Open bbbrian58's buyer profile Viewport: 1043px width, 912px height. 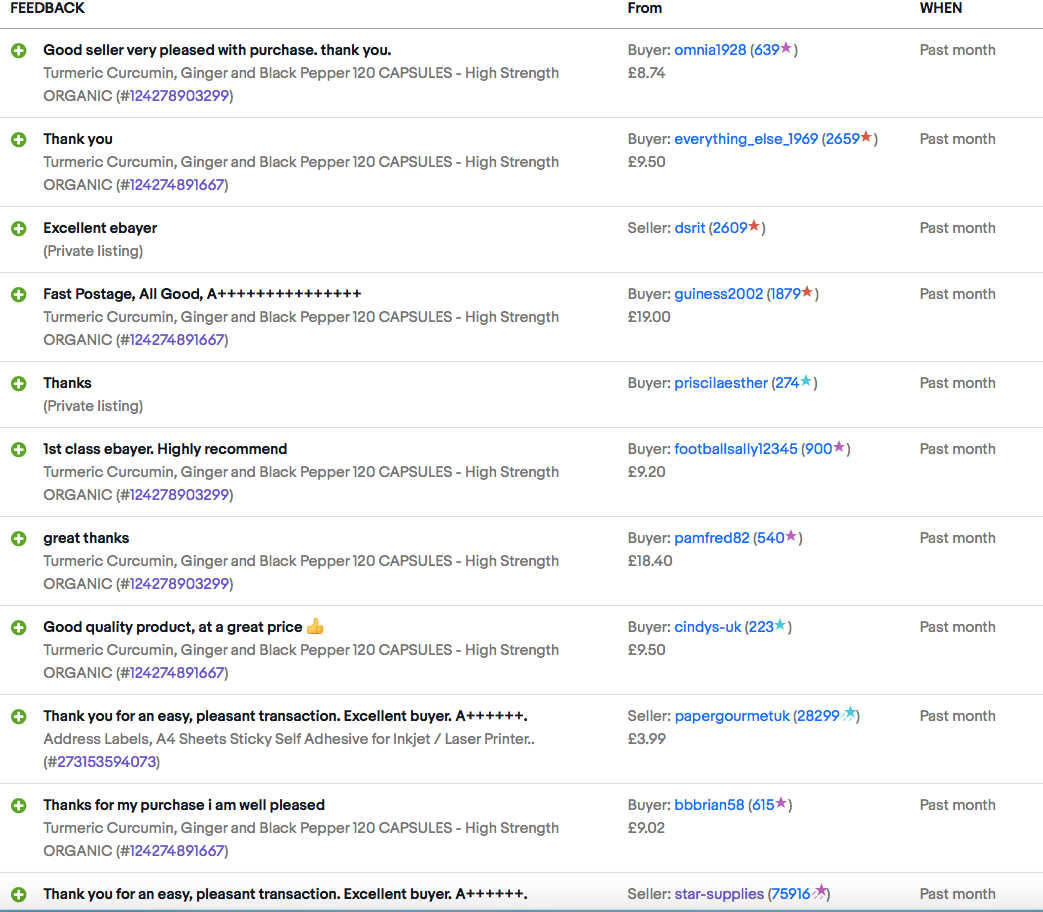(709, 805)
